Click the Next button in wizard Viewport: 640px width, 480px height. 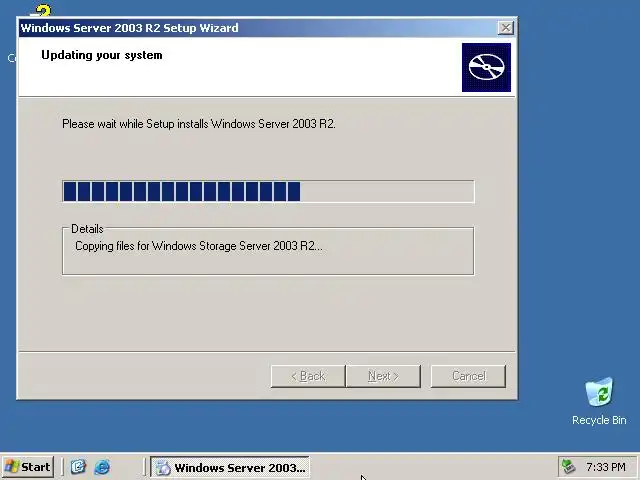click(x=383, y=376)
